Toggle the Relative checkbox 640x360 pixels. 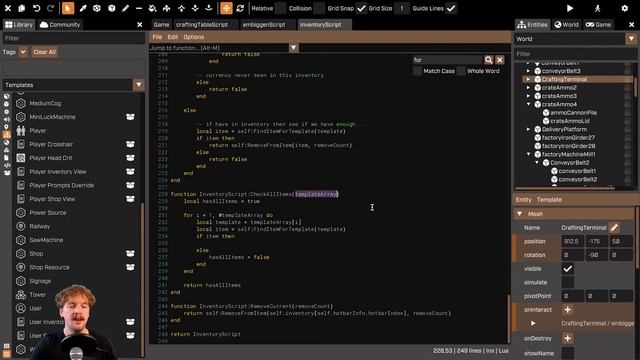281,8
